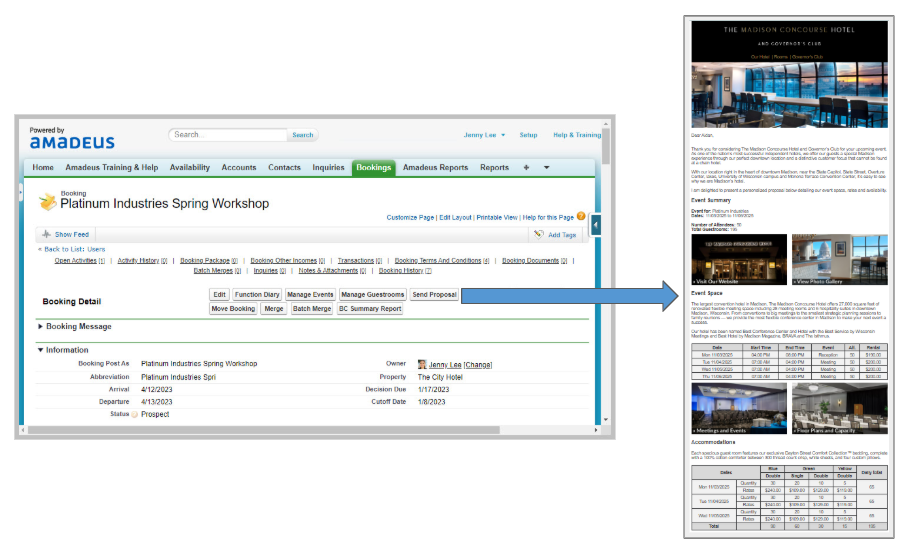This screenshot has height=552, width=913.
Task: Collapse the Information section
Action: (x=41, y=350)
